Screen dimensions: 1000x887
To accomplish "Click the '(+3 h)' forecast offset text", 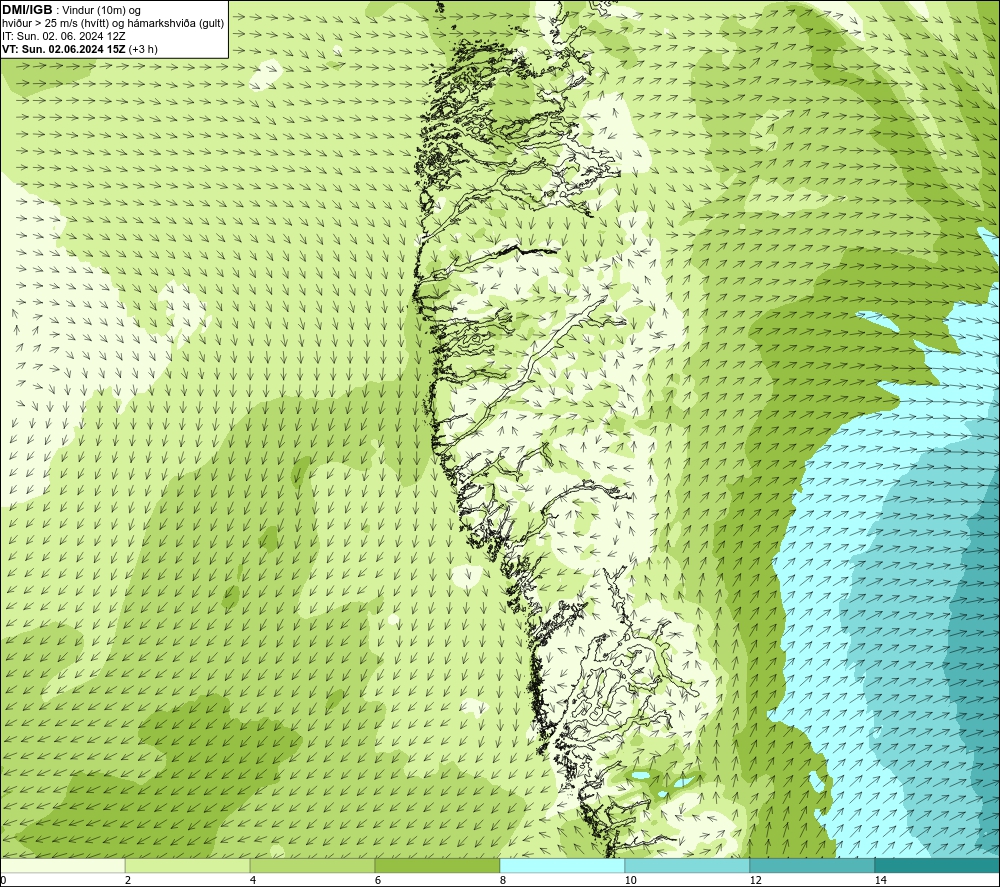I will (x=143, y=49).
